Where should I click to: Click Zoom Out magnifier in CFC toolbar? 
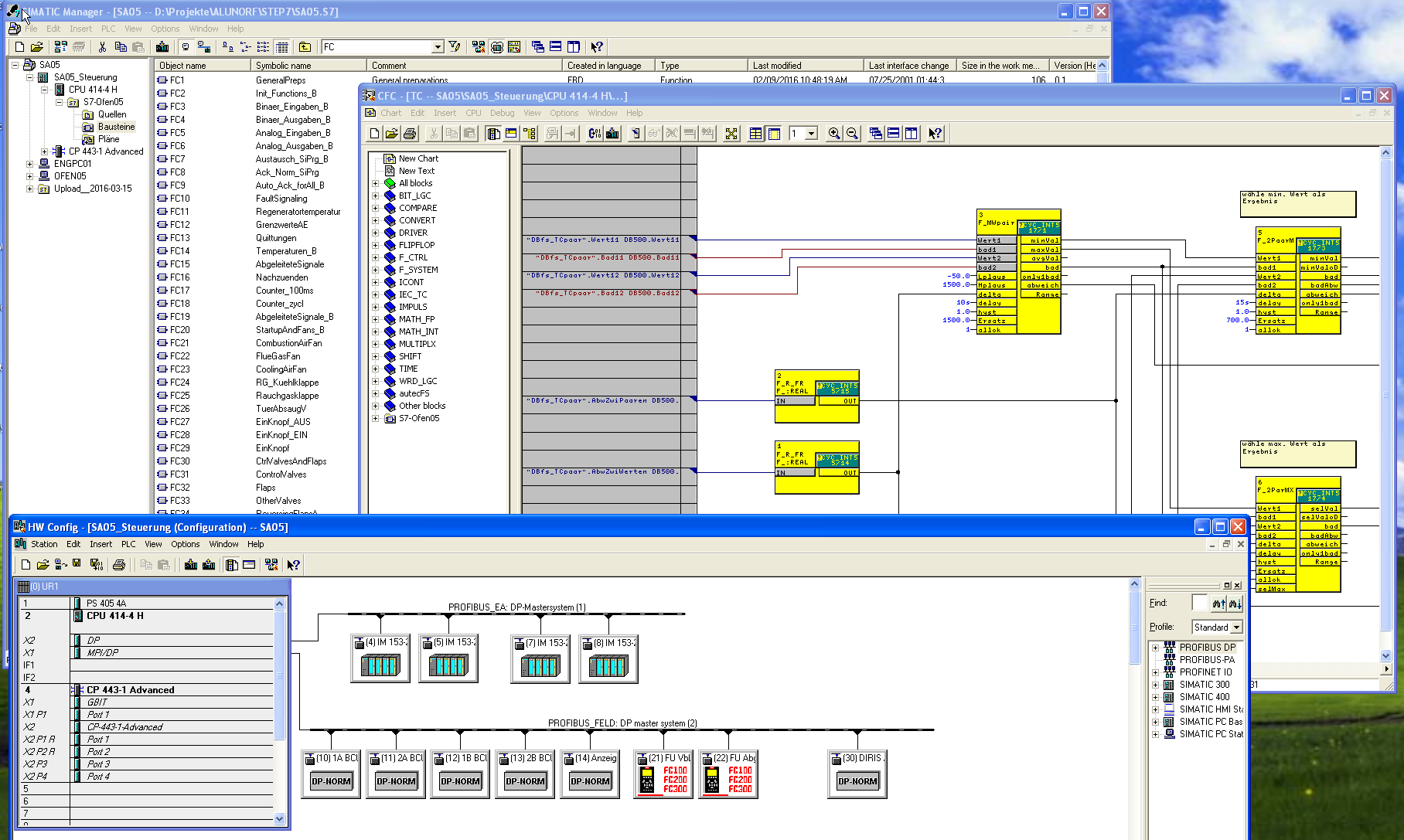coord(852,134)
